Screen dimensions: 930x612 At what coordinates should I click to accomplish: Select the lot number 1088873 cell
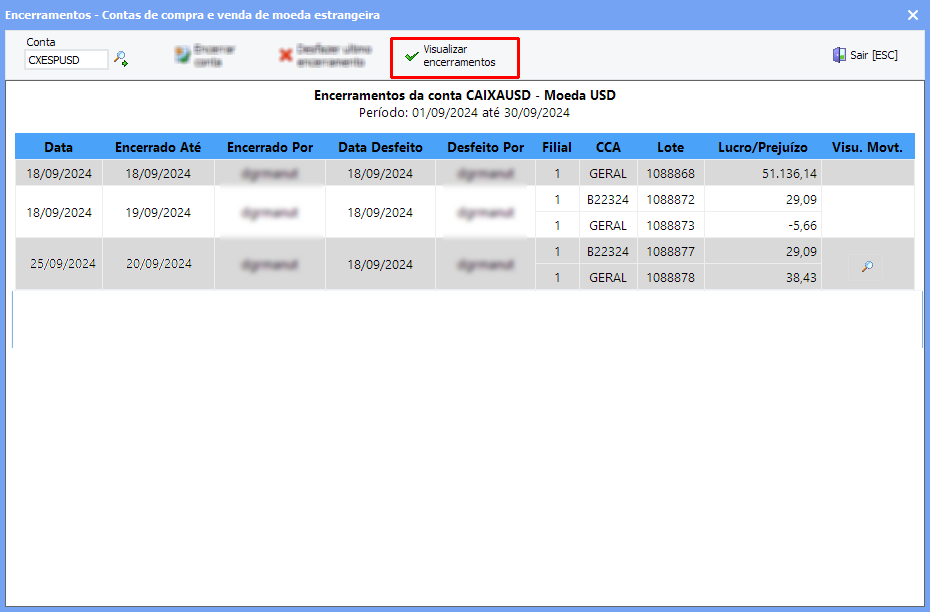click(x=670, y=226)
